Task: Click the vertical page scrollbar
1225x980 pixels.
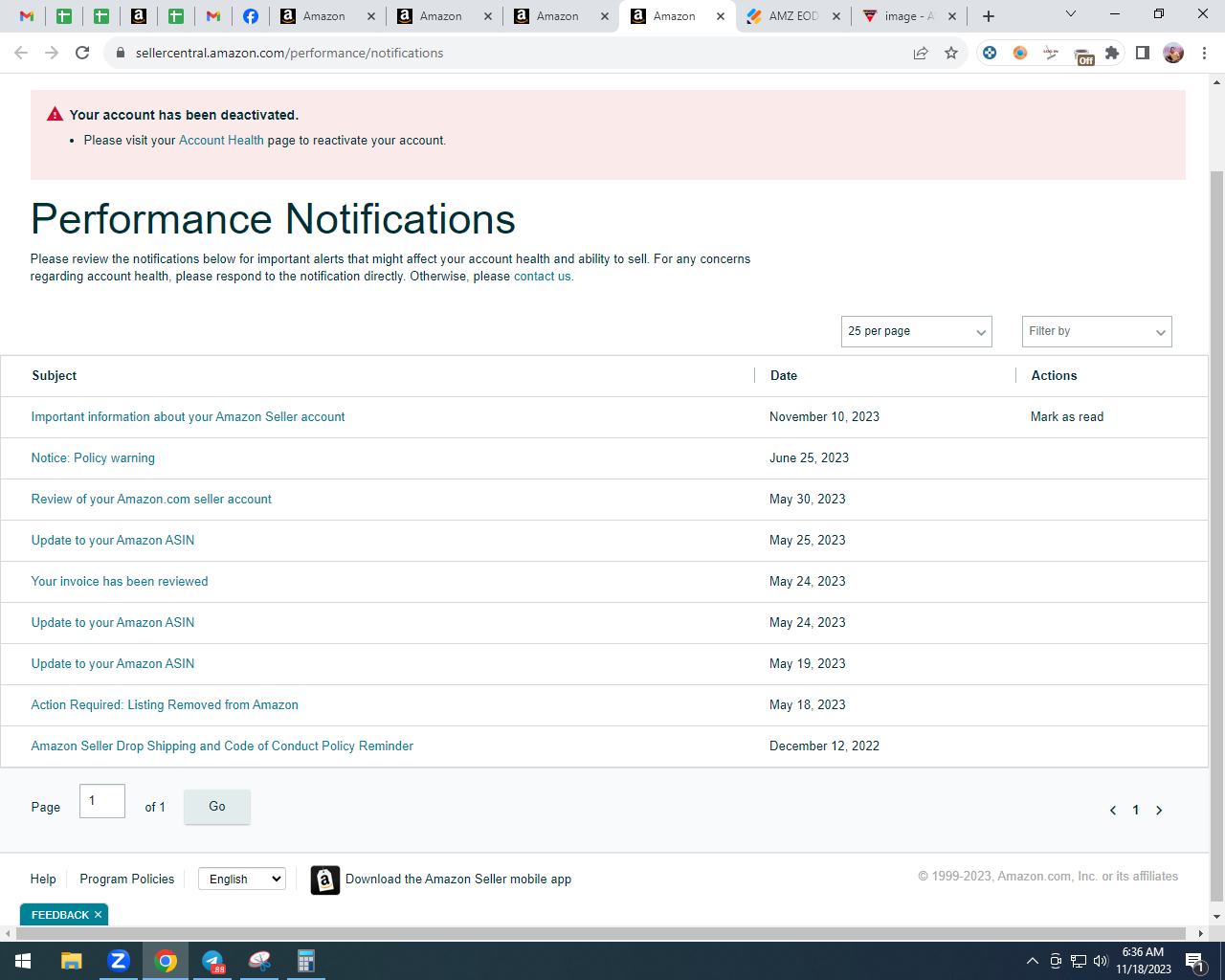Action: 1216,536
